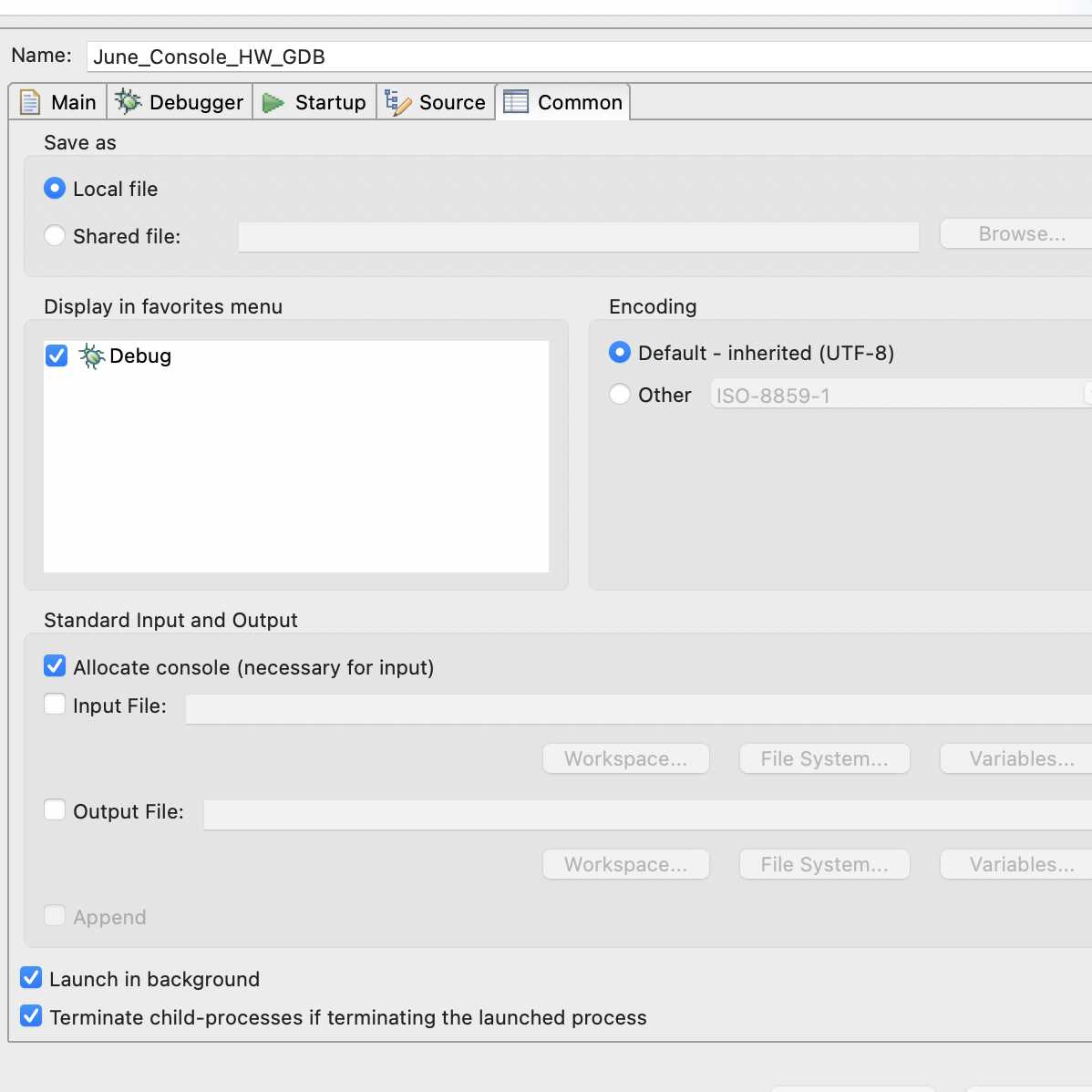1092x1092 pixels.
Task: Toggle Allocate console checkbox
Action: (55, 665)
